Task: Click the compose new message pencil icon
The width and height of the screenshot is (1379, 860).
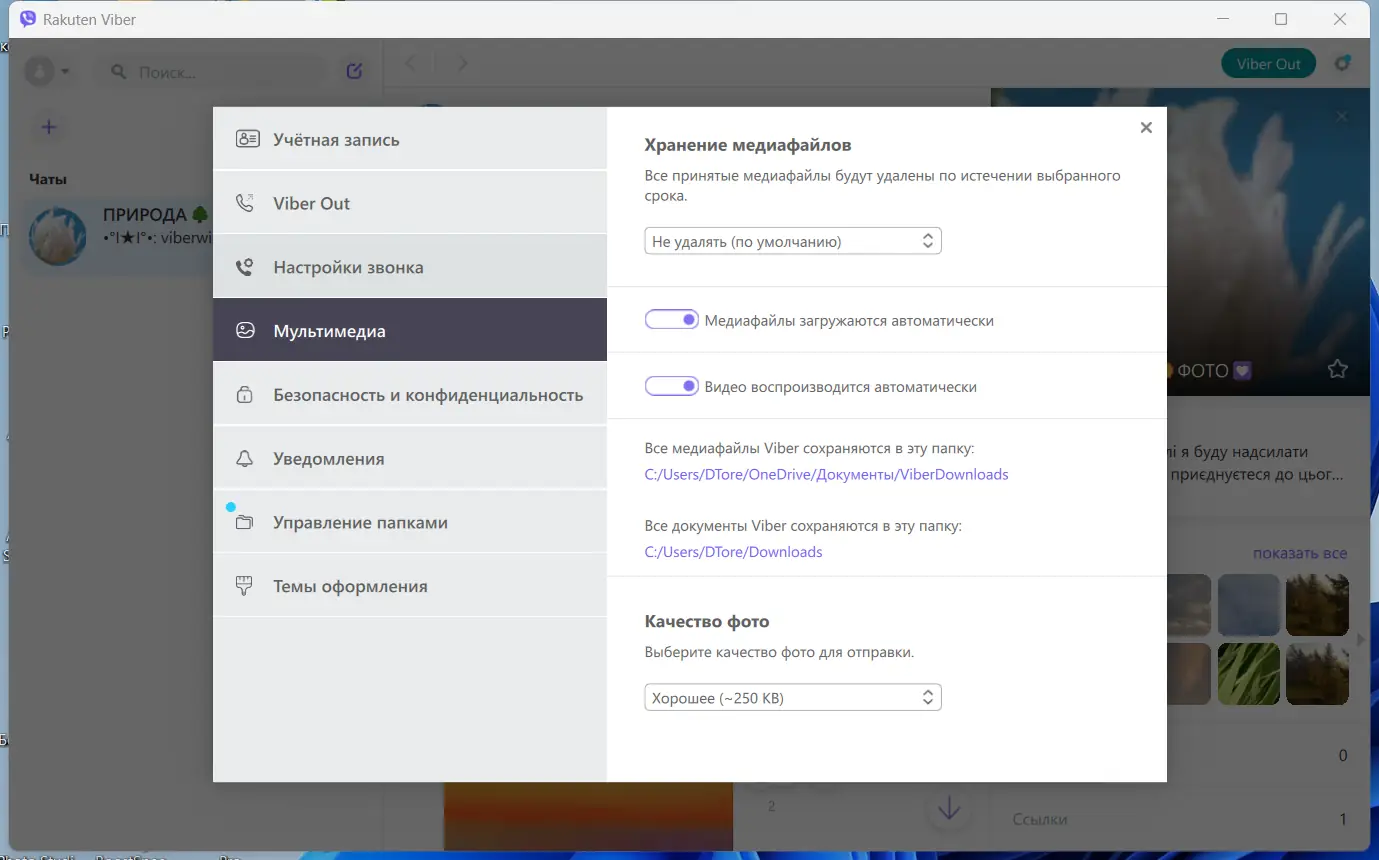Action: [x=354, y=70]
